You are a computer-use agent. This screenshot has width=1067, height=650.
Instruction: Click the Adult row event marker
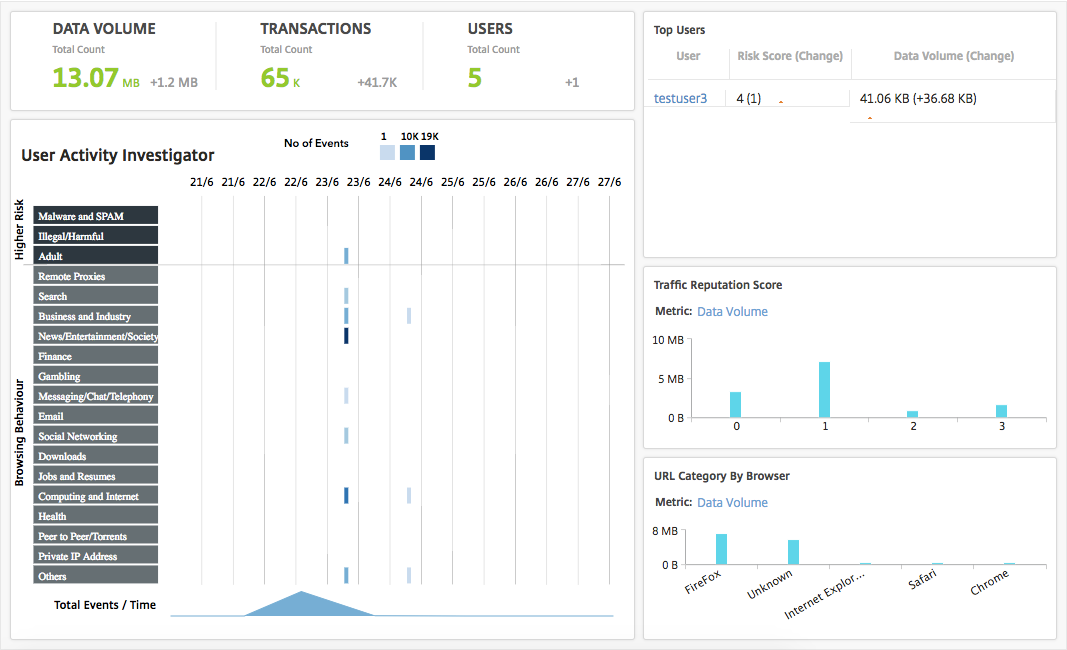pyautogui.click(x=346, y=256)
